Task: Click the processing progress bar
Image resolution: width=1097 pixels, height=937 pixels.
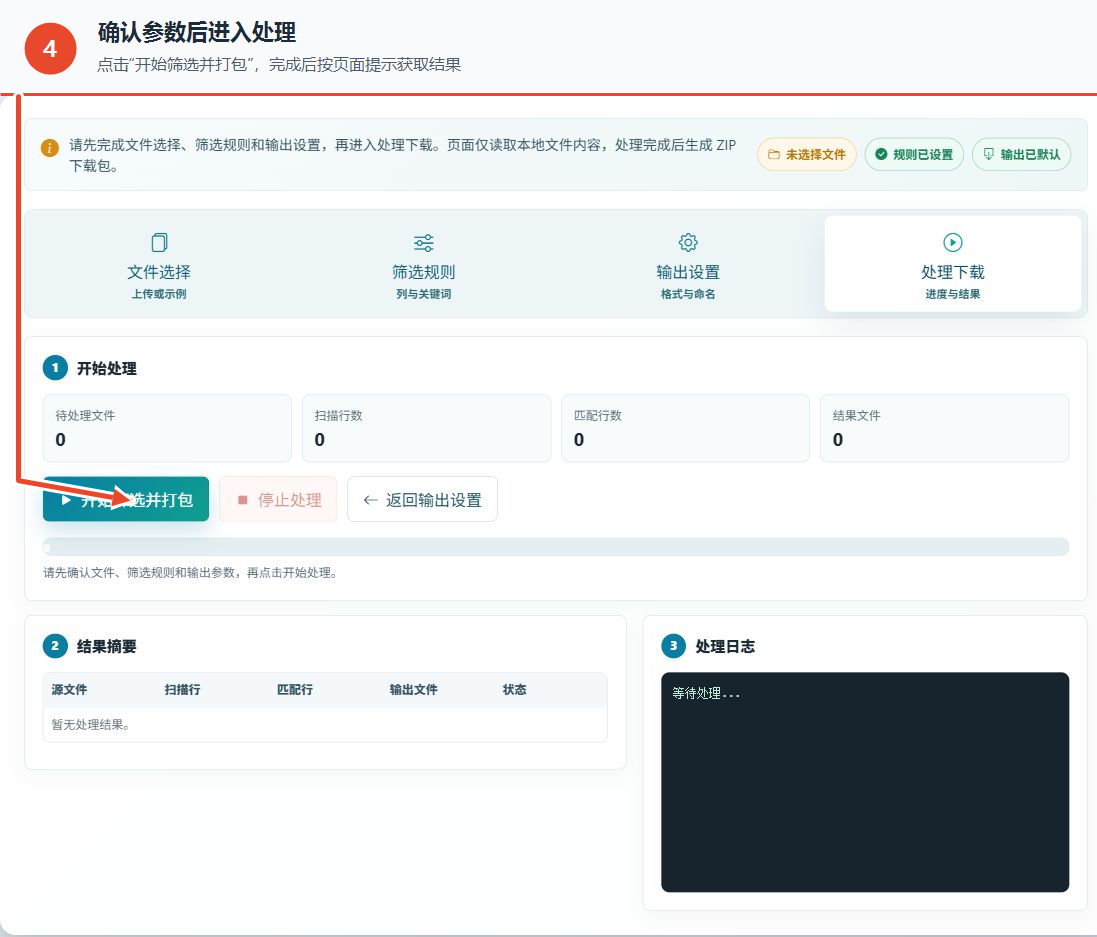Action: click(x=555, y=547)
